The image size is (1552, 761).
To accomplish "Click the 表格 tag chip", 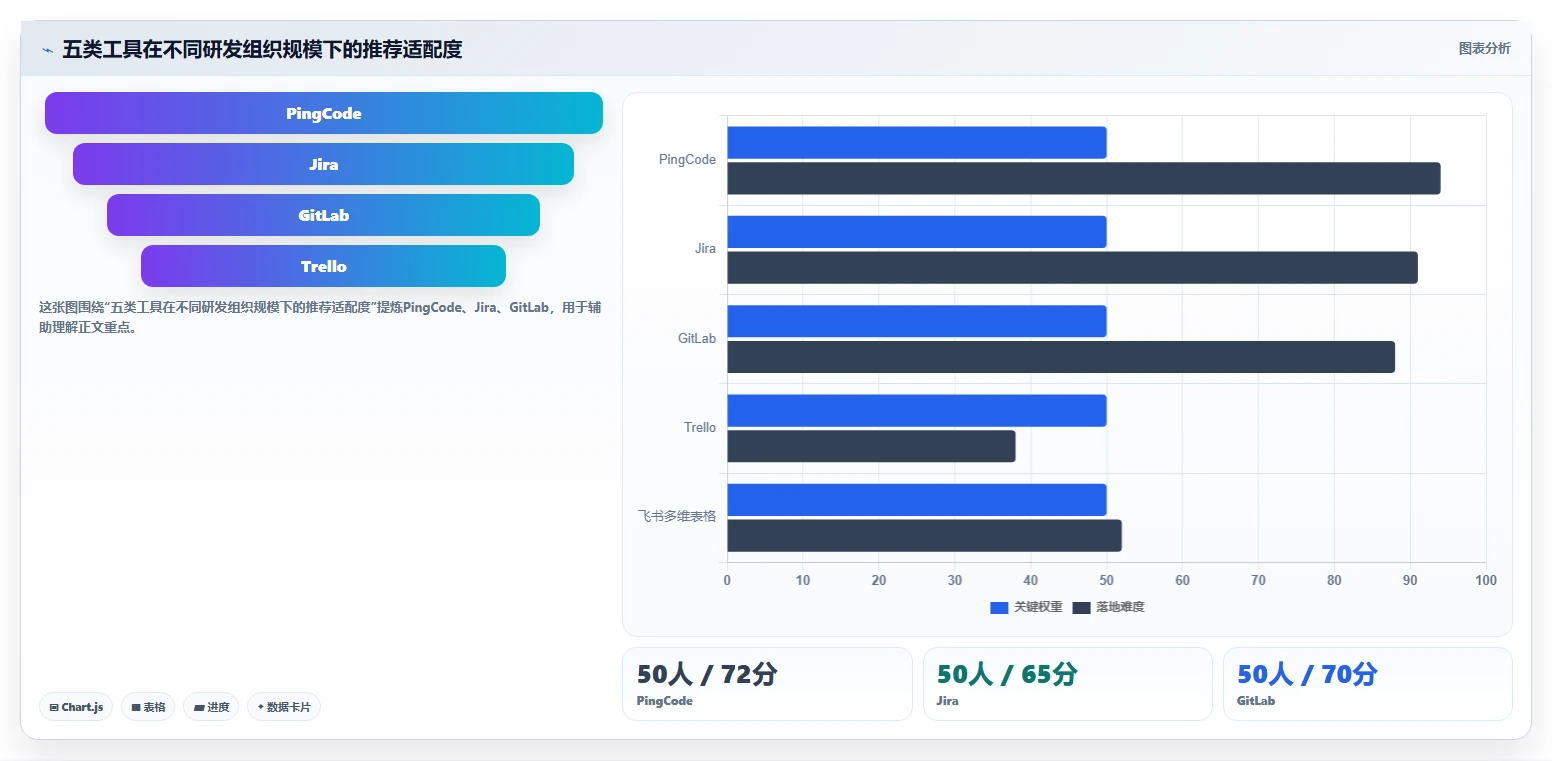I will coord(148,707).
